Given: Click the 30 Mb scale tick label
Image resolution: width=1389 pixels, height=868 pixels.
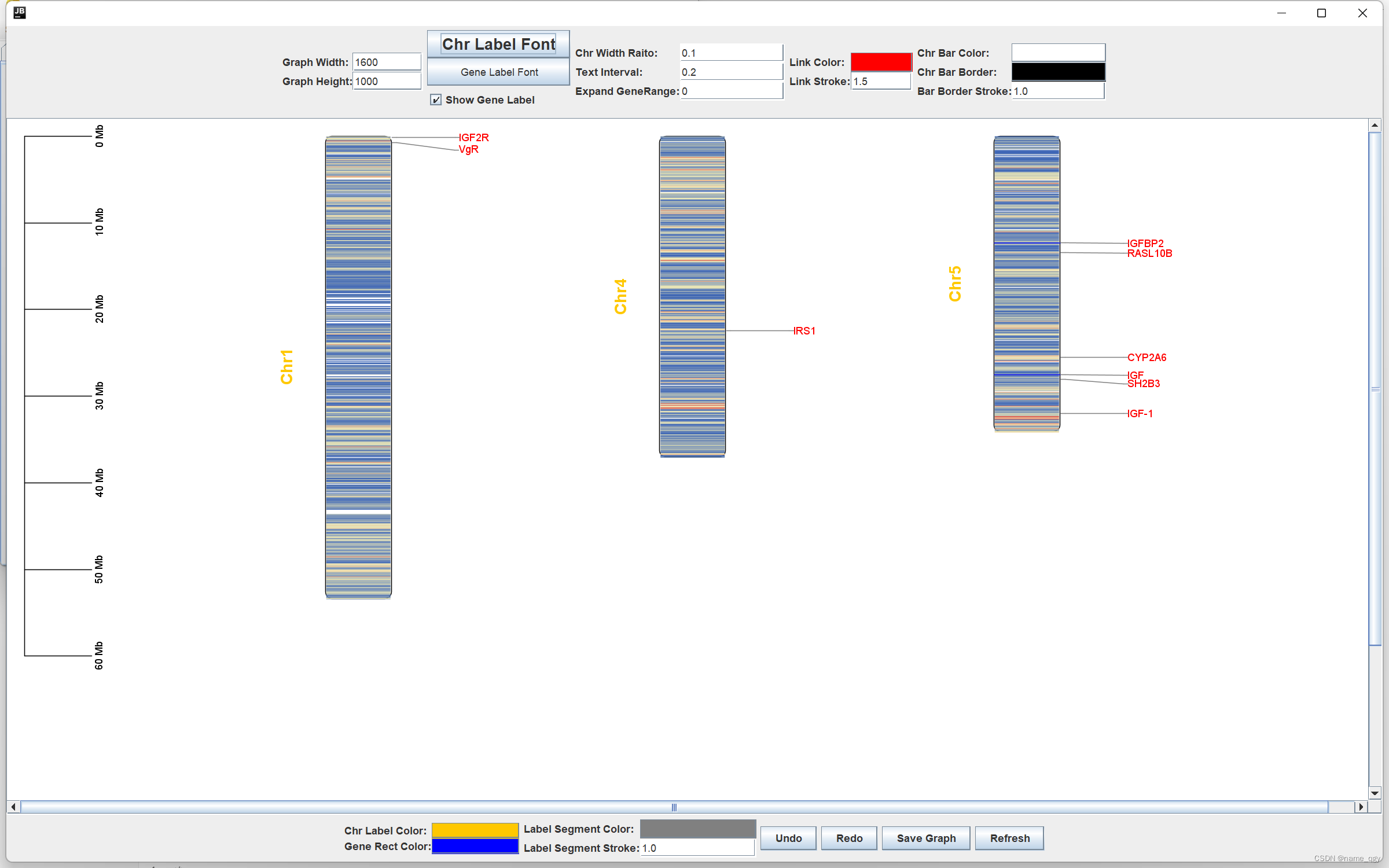Looking at the screenshot, I should pyautogui.click(x=100, y=396).
